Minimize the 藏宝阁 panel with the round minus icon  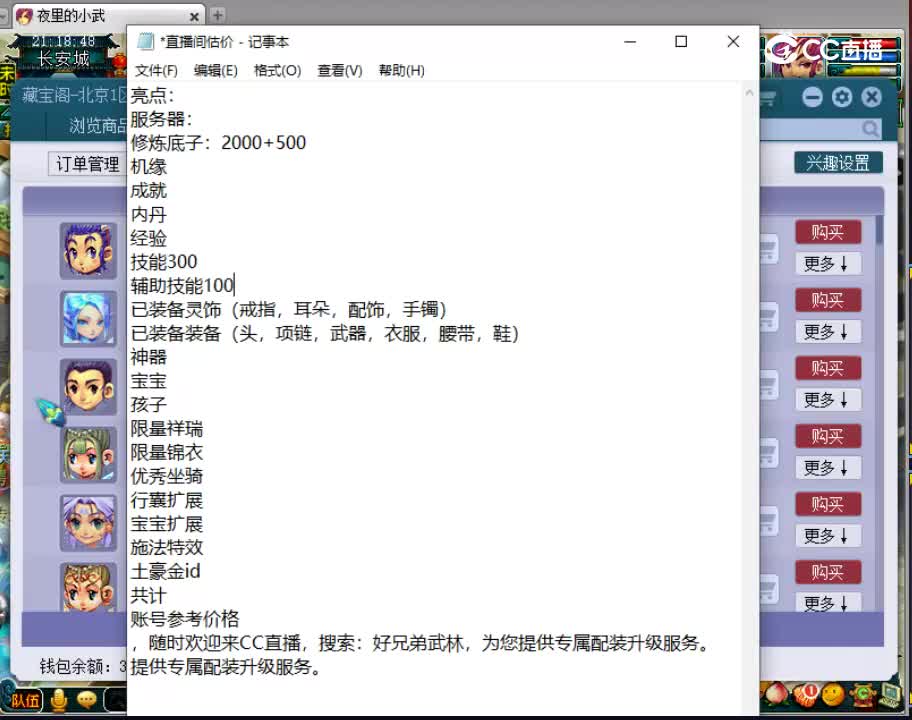(813, 97)
